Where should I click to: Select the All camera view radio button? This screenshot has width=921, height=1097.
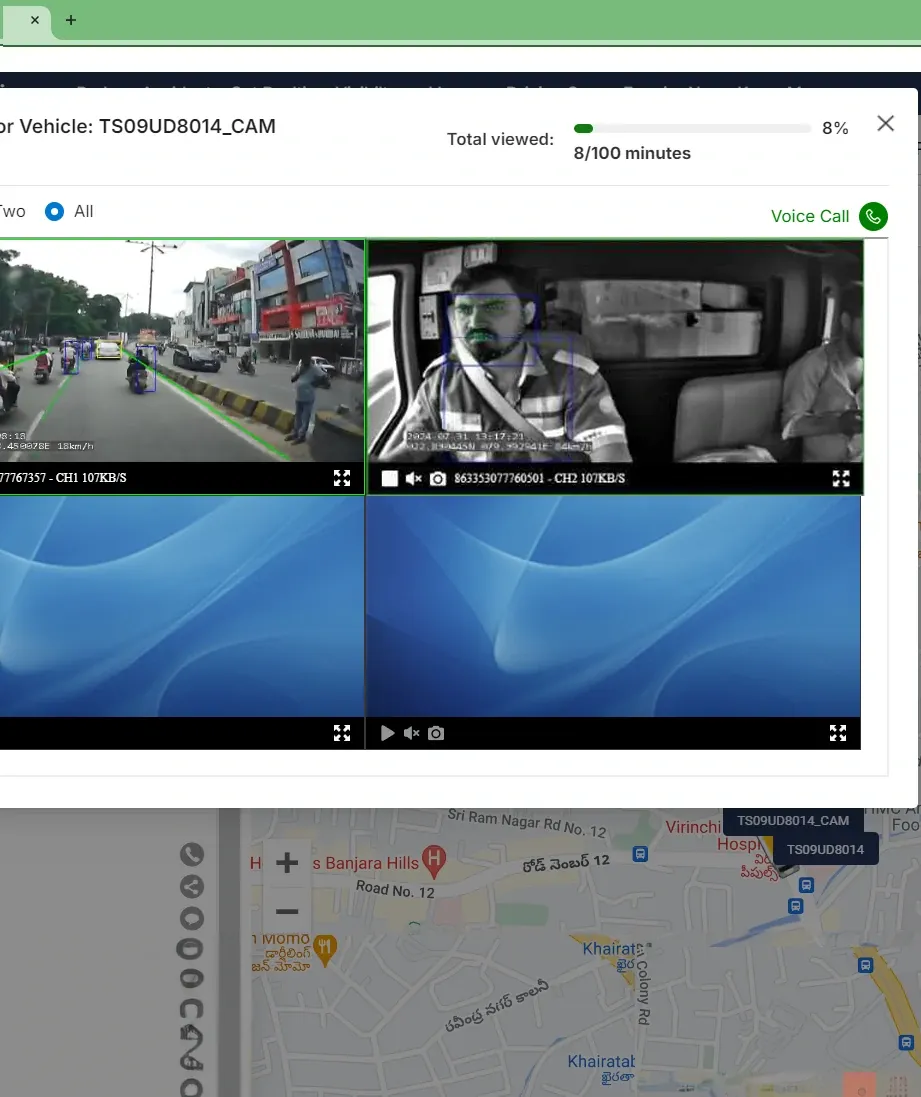pos(55,211)
